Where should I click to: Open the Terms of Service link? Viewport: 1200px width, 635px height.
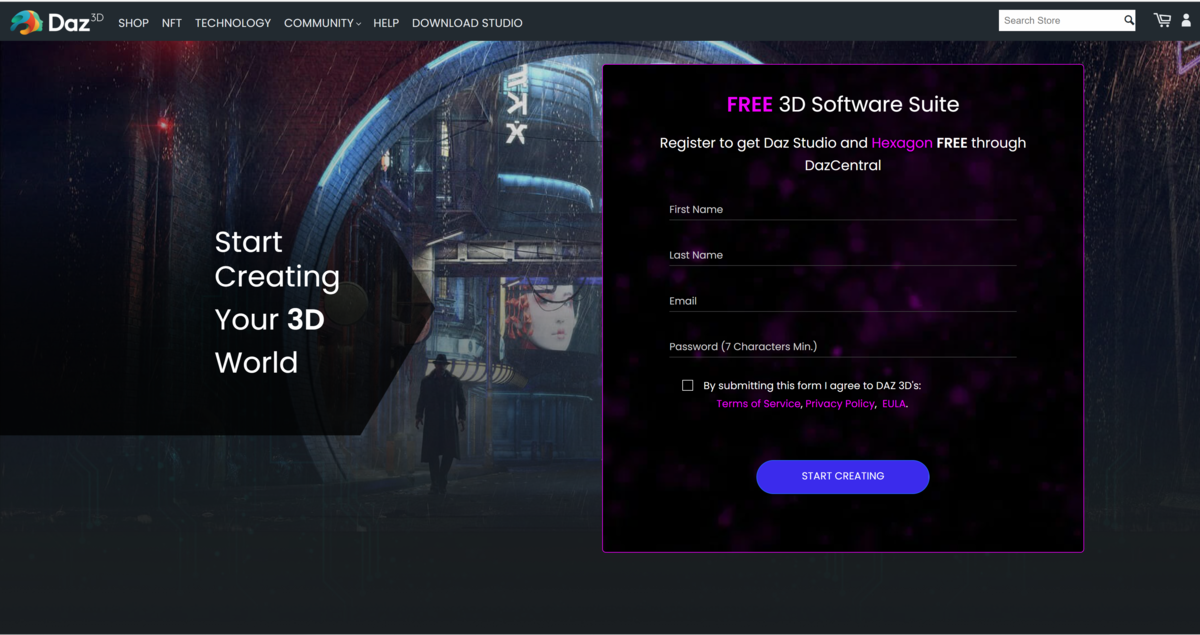[758, 404]
